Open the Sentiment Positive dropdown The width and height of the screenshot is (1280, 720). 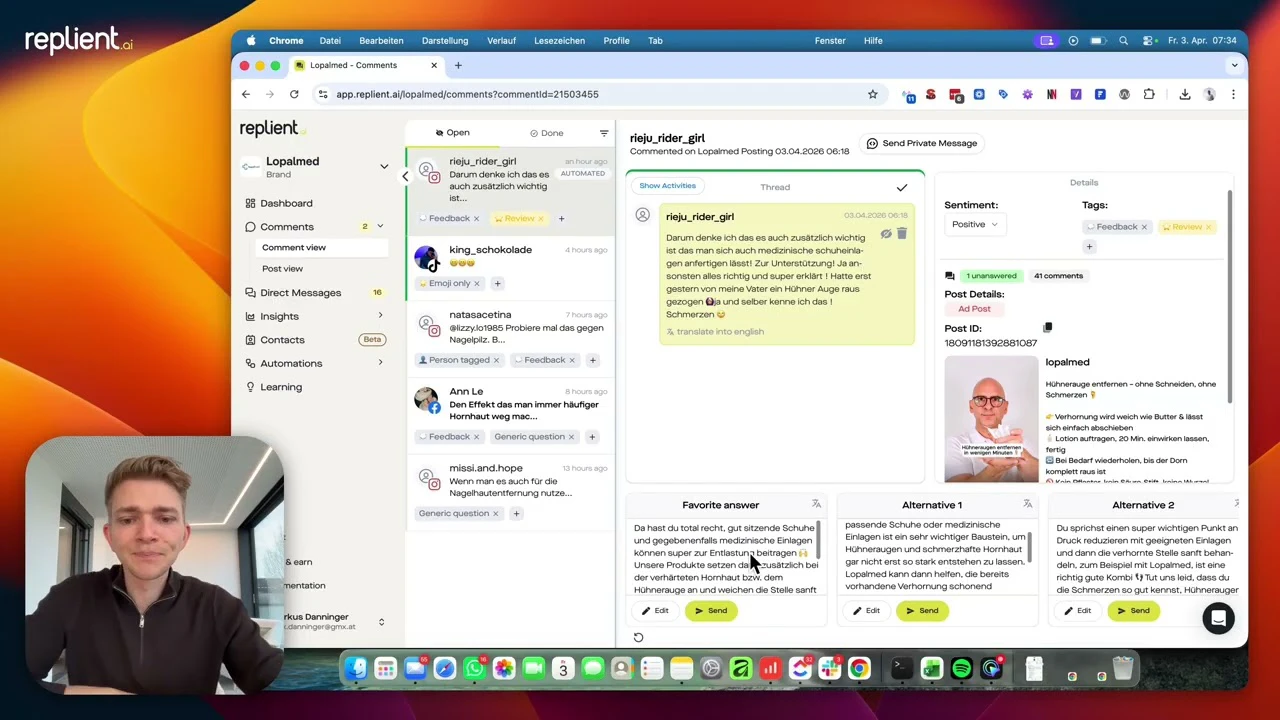(973, 224)
